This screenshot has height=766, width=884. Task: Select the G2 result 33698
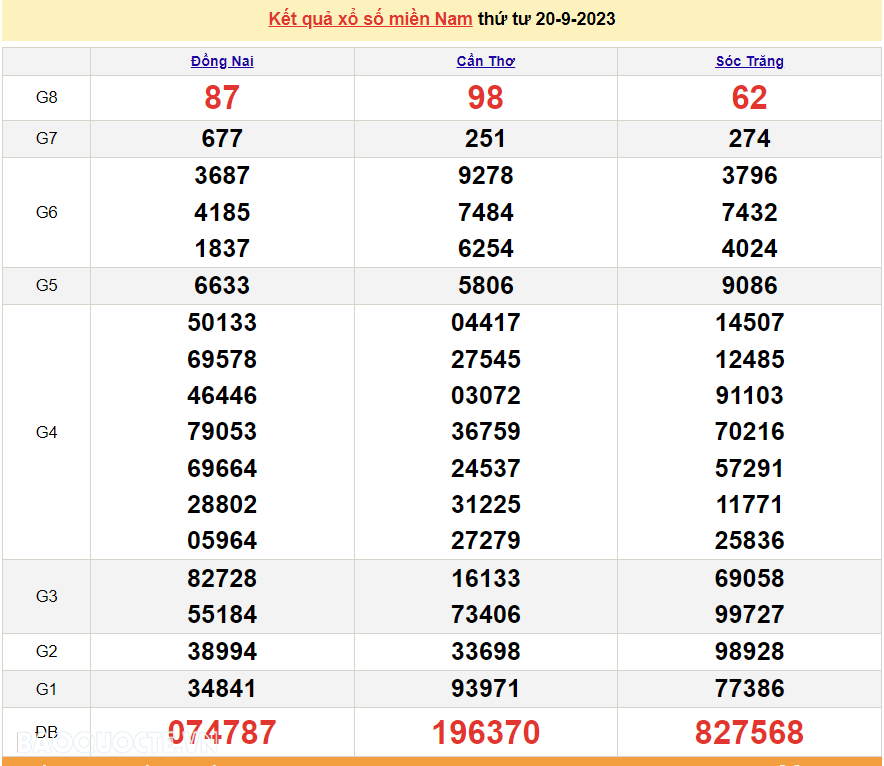[x=486, y=652]
